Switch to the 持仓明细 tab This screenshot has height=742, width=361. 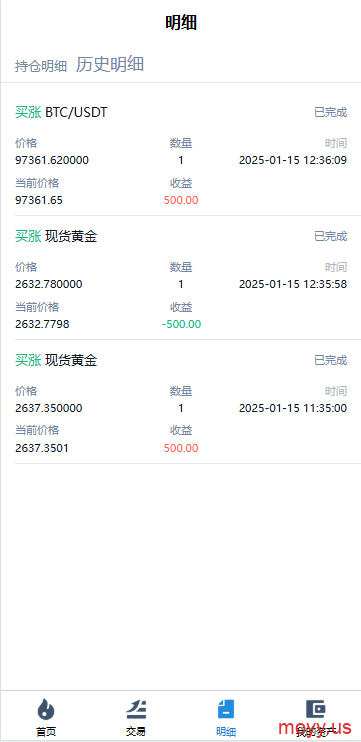[x=41, y=66]
